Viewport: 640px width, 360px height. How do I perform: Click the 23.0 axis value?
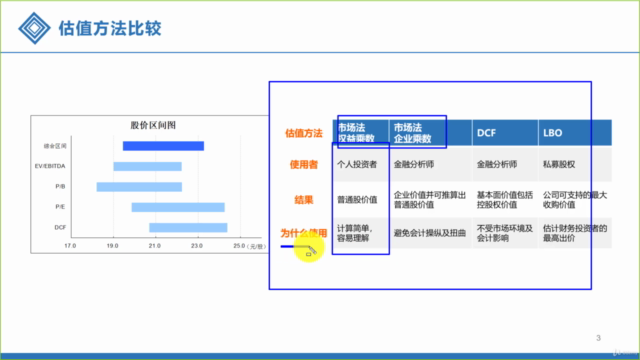point(197,246)
